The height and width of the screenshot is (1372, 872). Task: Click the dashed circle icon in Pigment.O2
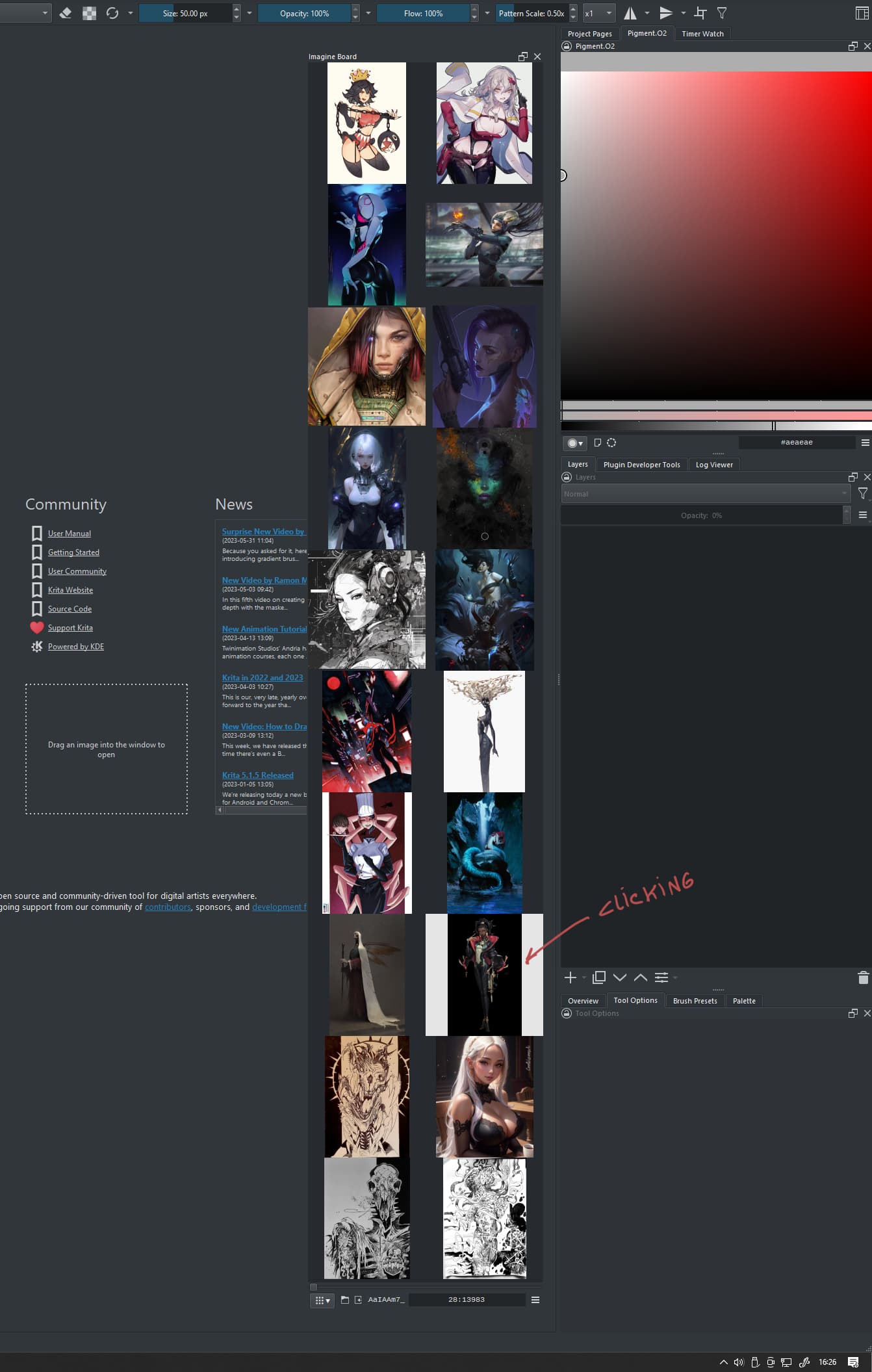point(611,443)
